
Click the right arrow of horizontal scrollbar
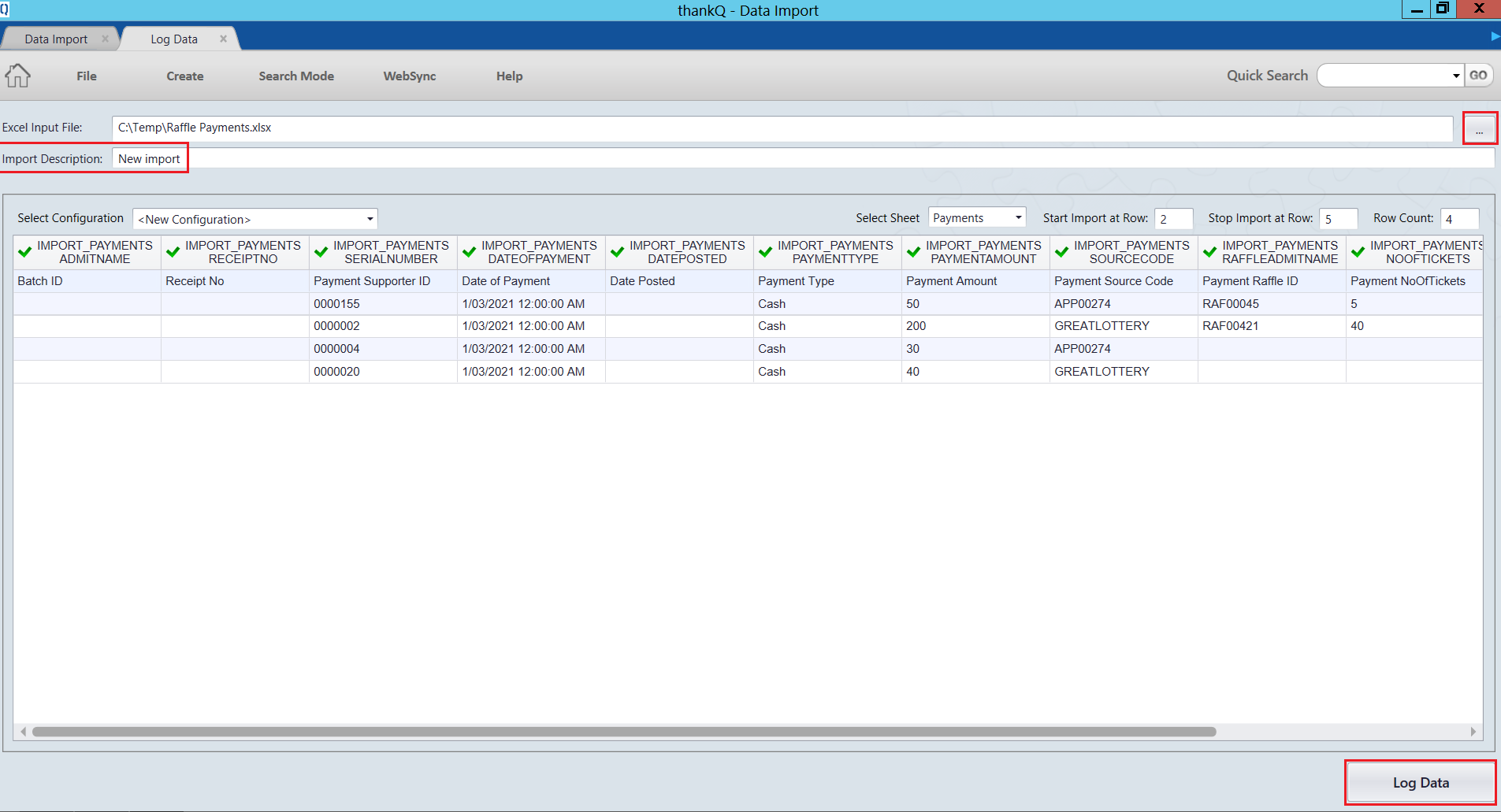coord(1473,732)
